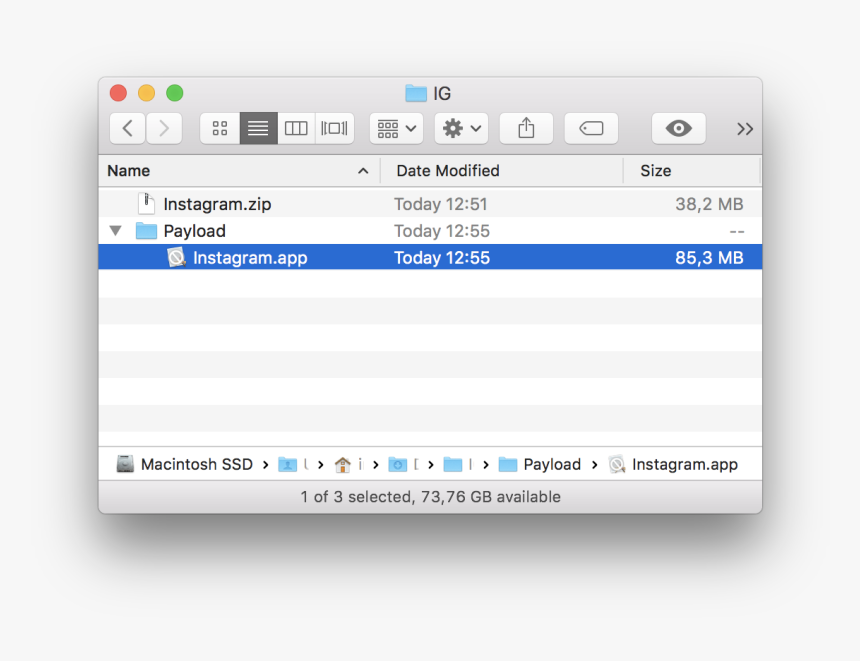This screenshot has width=860, height=661.
Task: Select the Payload folder row
Action: pos(431,231)
